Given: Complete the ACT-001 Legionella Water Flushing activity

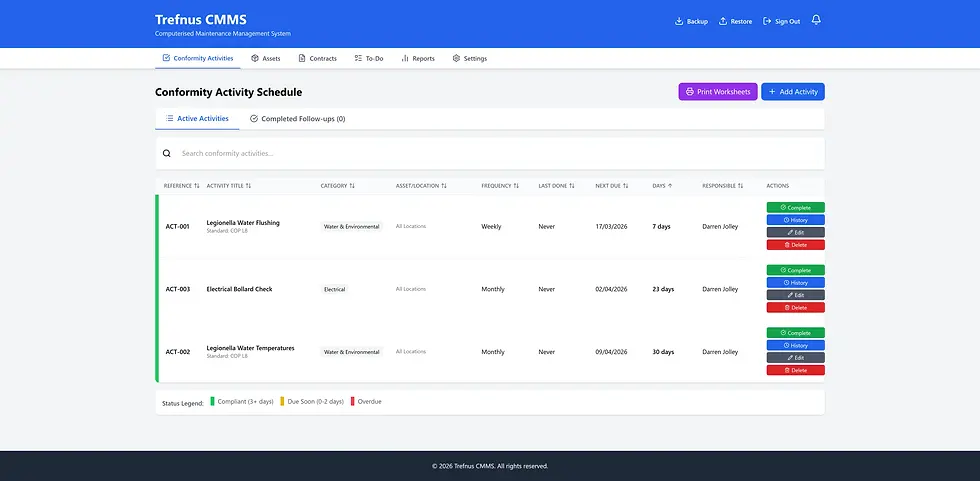Looking at the screenshot, I should pos(796,207).
